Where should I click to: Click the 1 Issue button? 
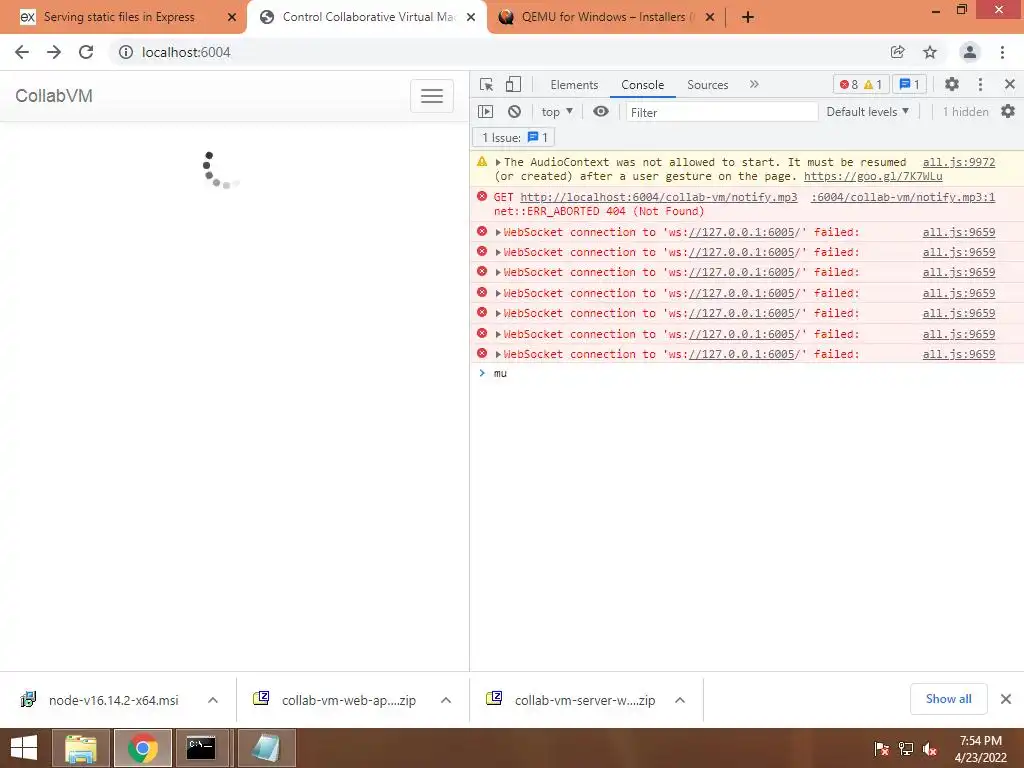[514, 138]
